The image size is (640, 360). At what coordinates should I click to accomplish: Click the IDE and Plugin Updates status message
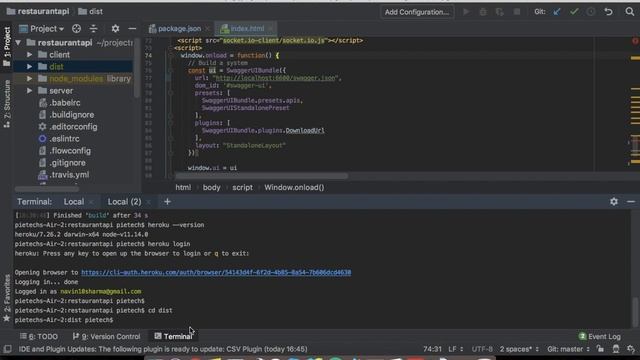pos(163,349)
